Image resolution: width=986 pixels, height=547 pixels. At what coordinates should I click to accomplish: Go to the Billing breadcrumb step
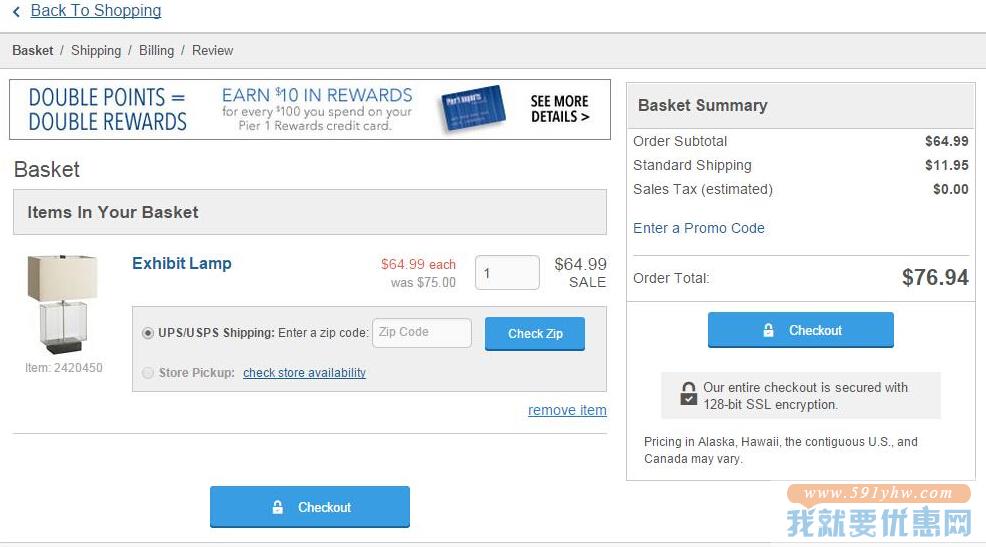tap(157, 50)
